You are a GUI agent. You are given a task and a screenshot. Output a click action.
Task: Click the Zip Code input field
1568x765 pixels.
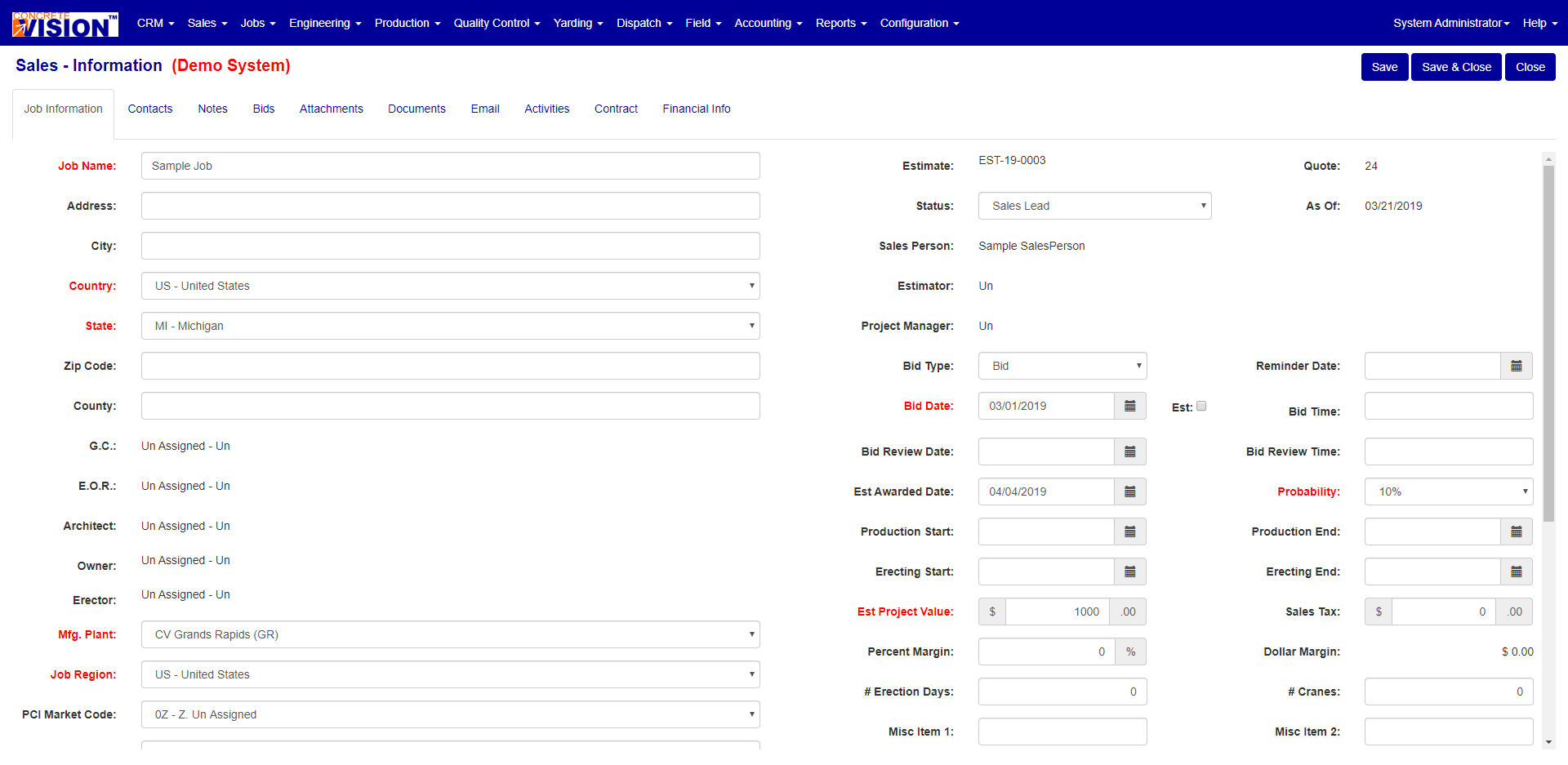pyautogui.click(x=450, y=366)
